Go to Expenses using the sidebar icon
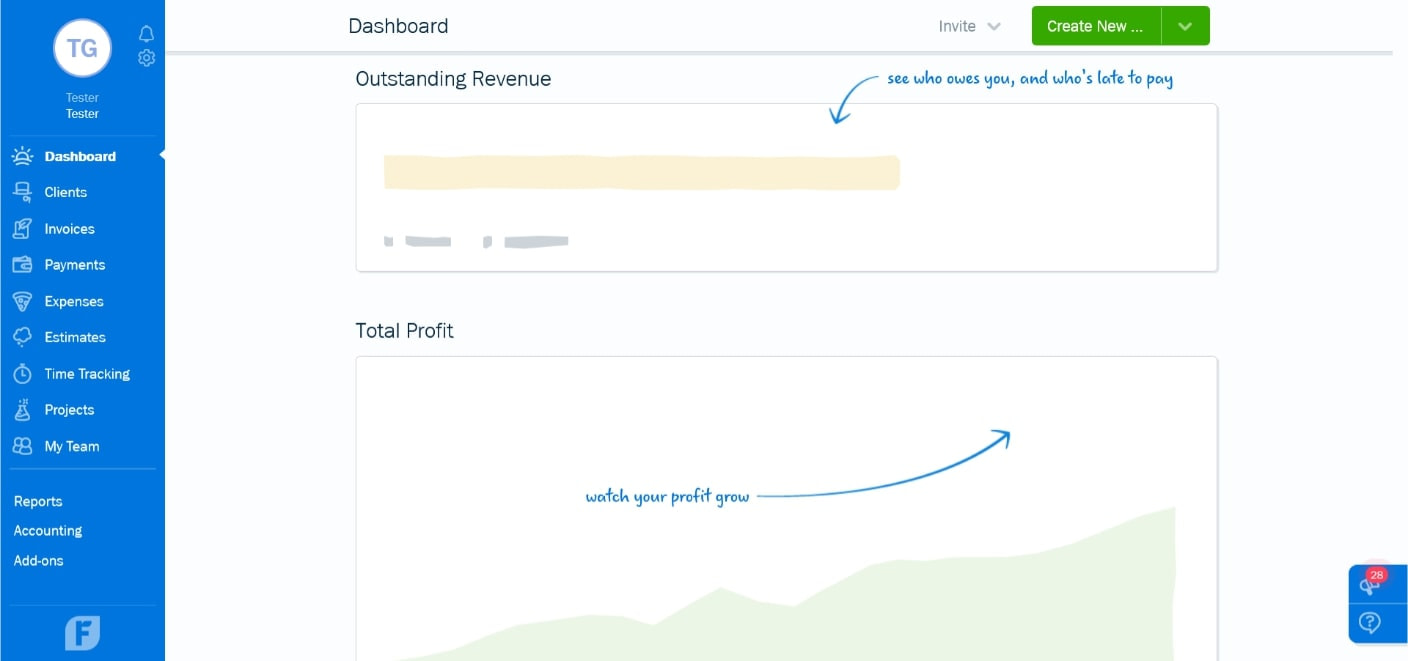Viewport: 1408px width, 661px height. (22, 301)
